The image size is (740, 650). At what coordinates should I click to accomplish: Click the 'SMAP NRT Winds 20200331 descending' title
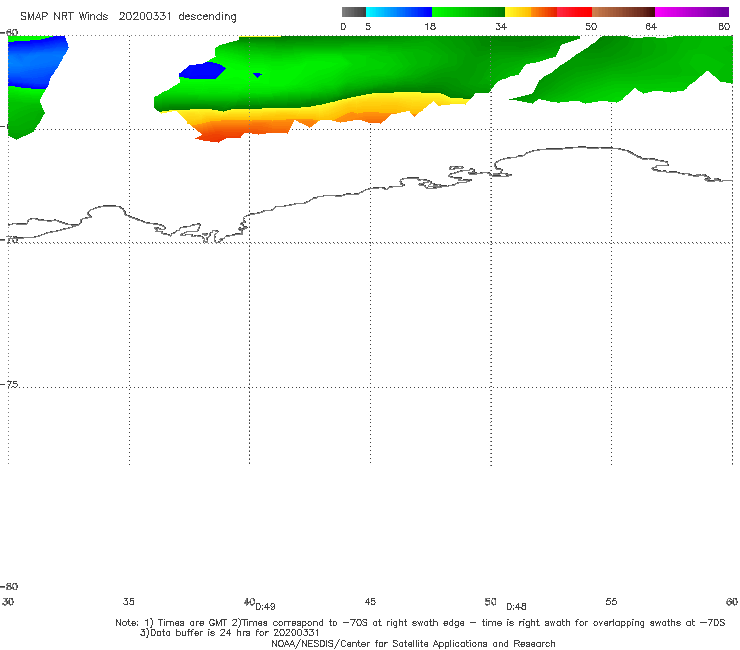coord(128,17)
